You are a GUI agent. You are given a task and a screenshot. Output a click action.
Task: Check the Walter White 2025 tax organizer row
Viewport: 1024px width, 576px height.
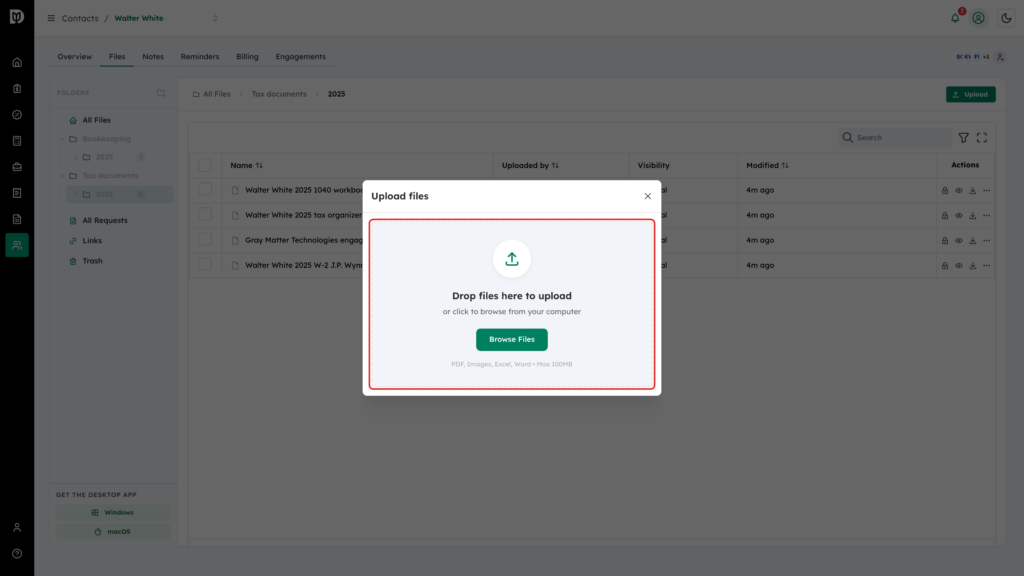tap(205, 214)
